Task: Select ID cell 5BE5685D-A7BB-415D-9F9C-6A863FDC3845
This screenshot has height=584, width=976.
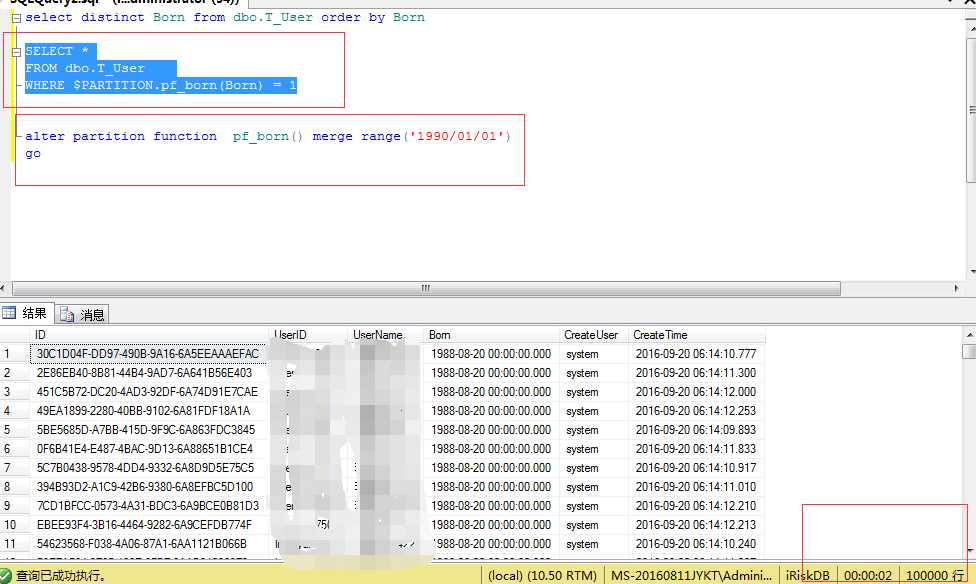Action: tap(148, 430)
